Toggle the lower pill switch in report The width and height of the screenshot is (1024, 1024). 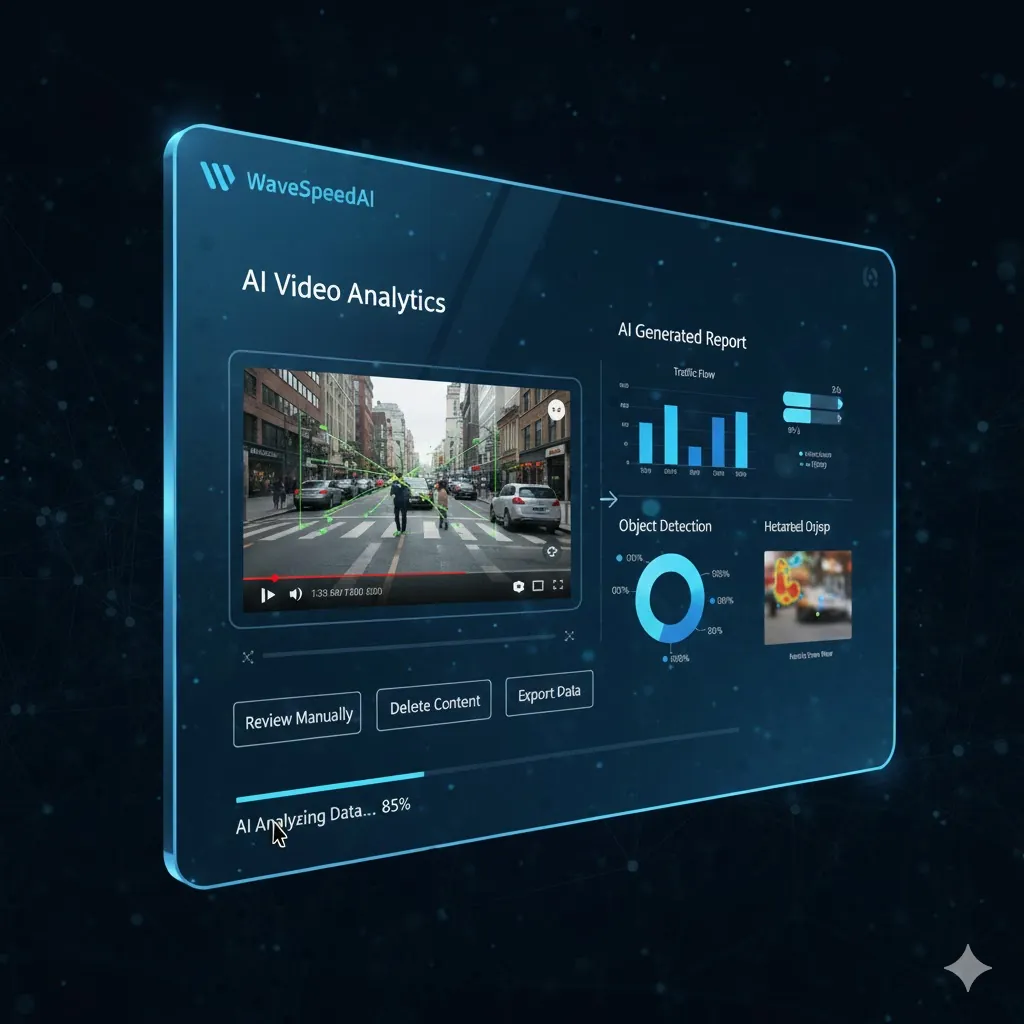click(812, 415)
